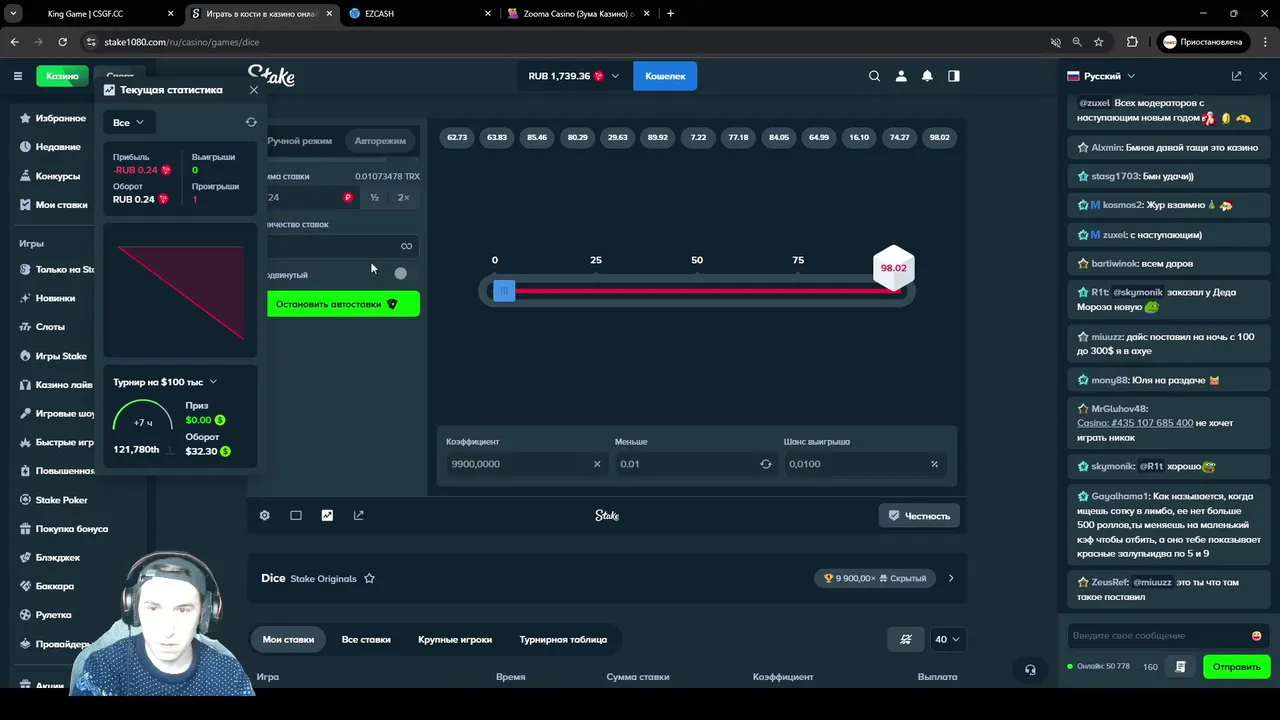Click the search magnifier icon in header
Image resolution: width=1280 pixels, height=720 pixels.
tap(875, 76)
